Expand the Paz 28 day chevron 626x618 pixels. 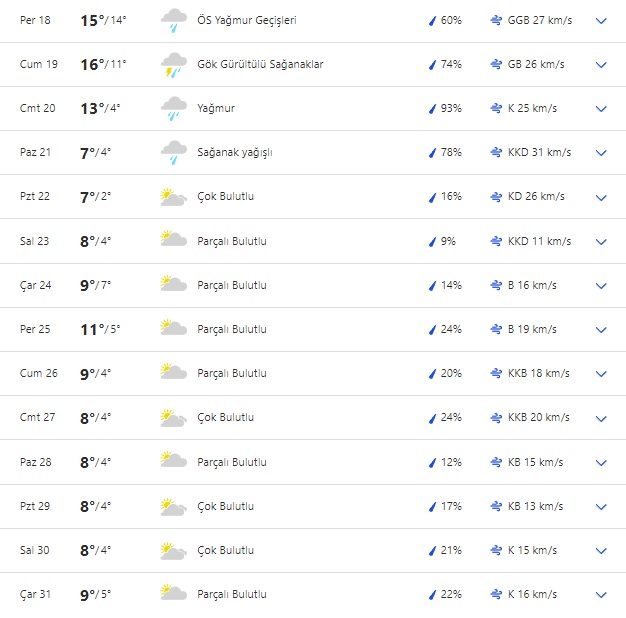(601, 462)
